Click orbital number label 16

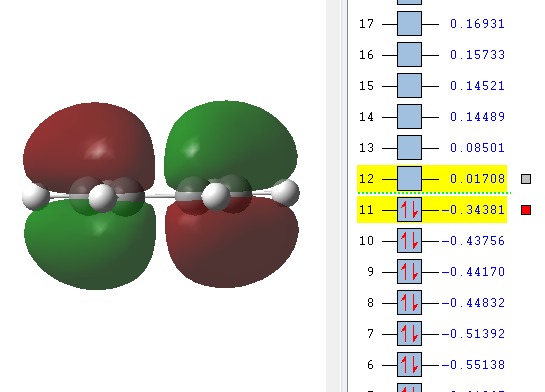point(366,55)
